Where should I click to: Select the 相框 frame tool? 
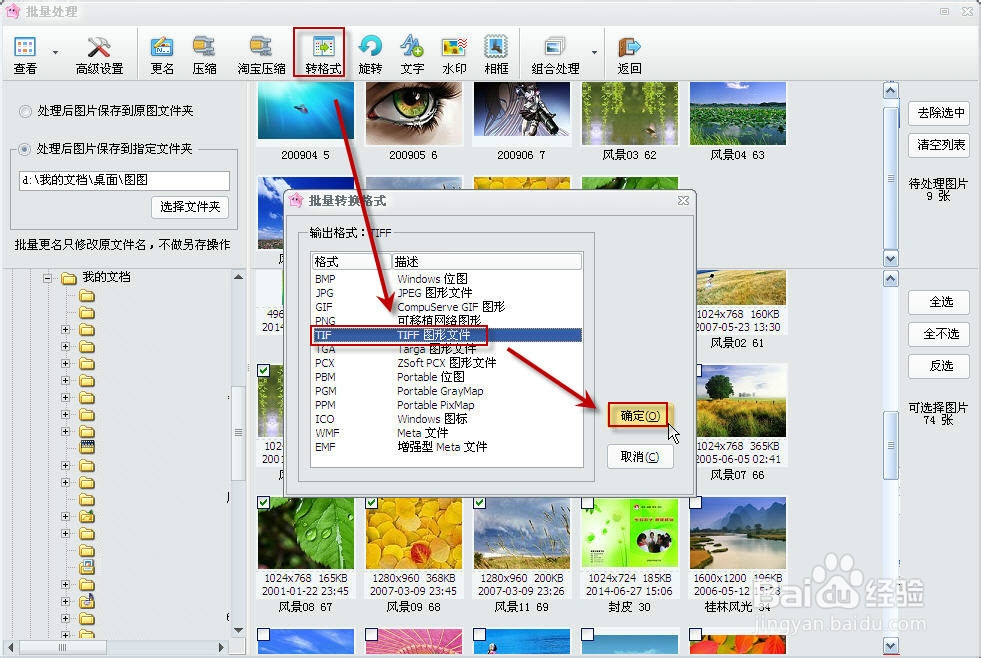(496, 54)
